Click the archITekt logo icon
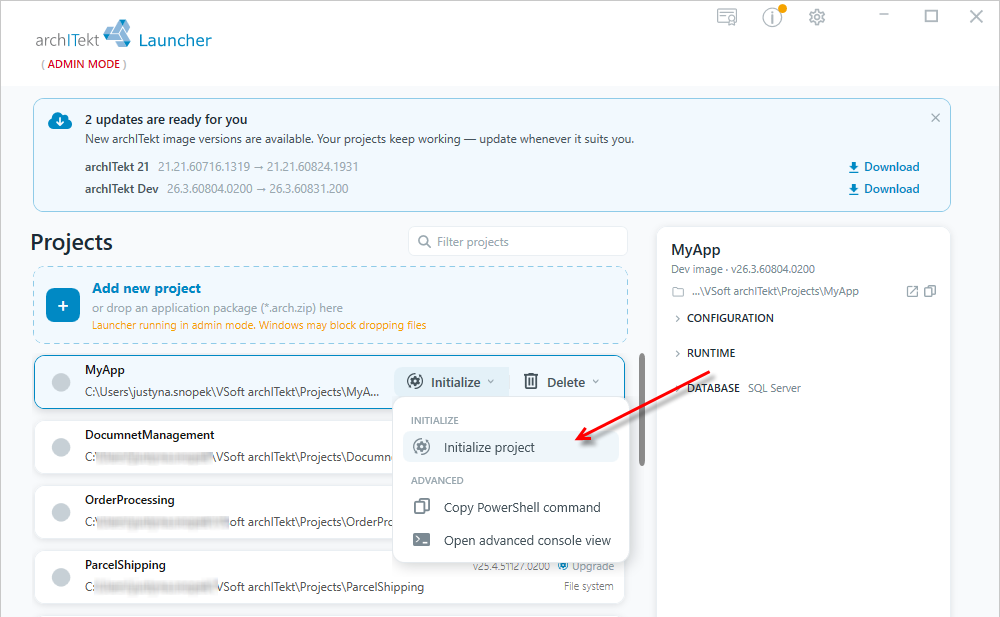The height and width of the screenshot is (617, 1000). pos(117,33)
